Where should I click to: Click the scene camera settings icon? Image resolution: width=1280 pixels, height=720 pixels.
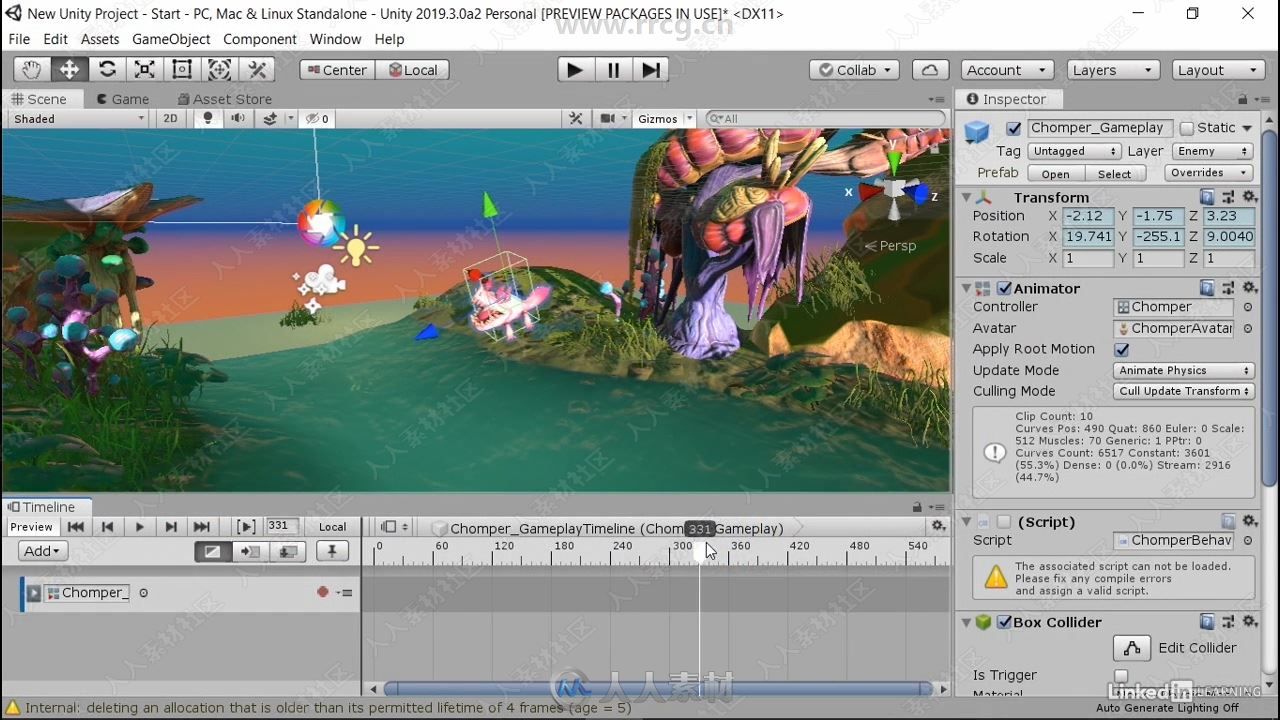tap(607, 118)
